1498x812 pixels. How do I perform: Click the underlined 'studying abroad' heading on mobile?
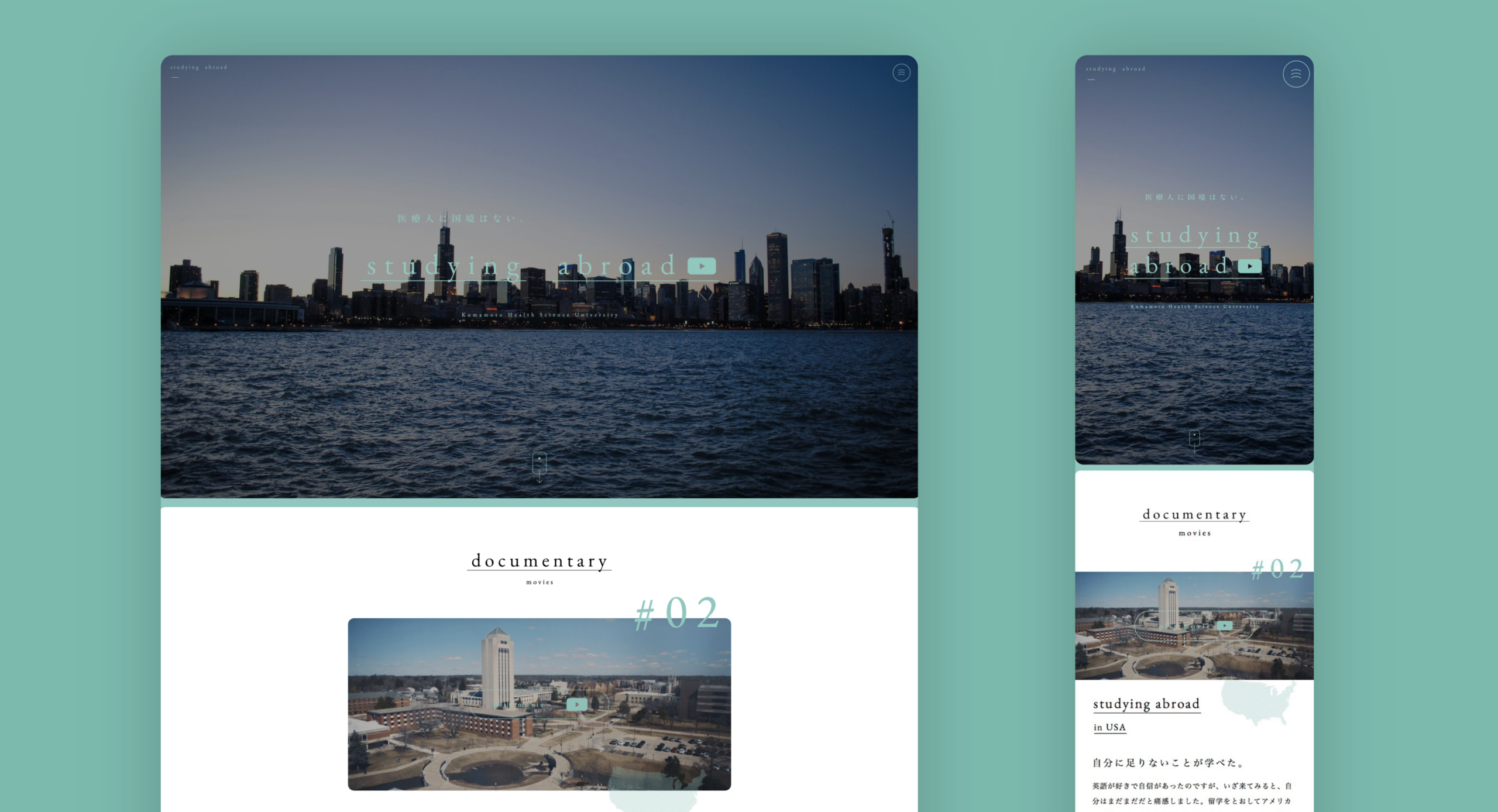click(1146, 704)
